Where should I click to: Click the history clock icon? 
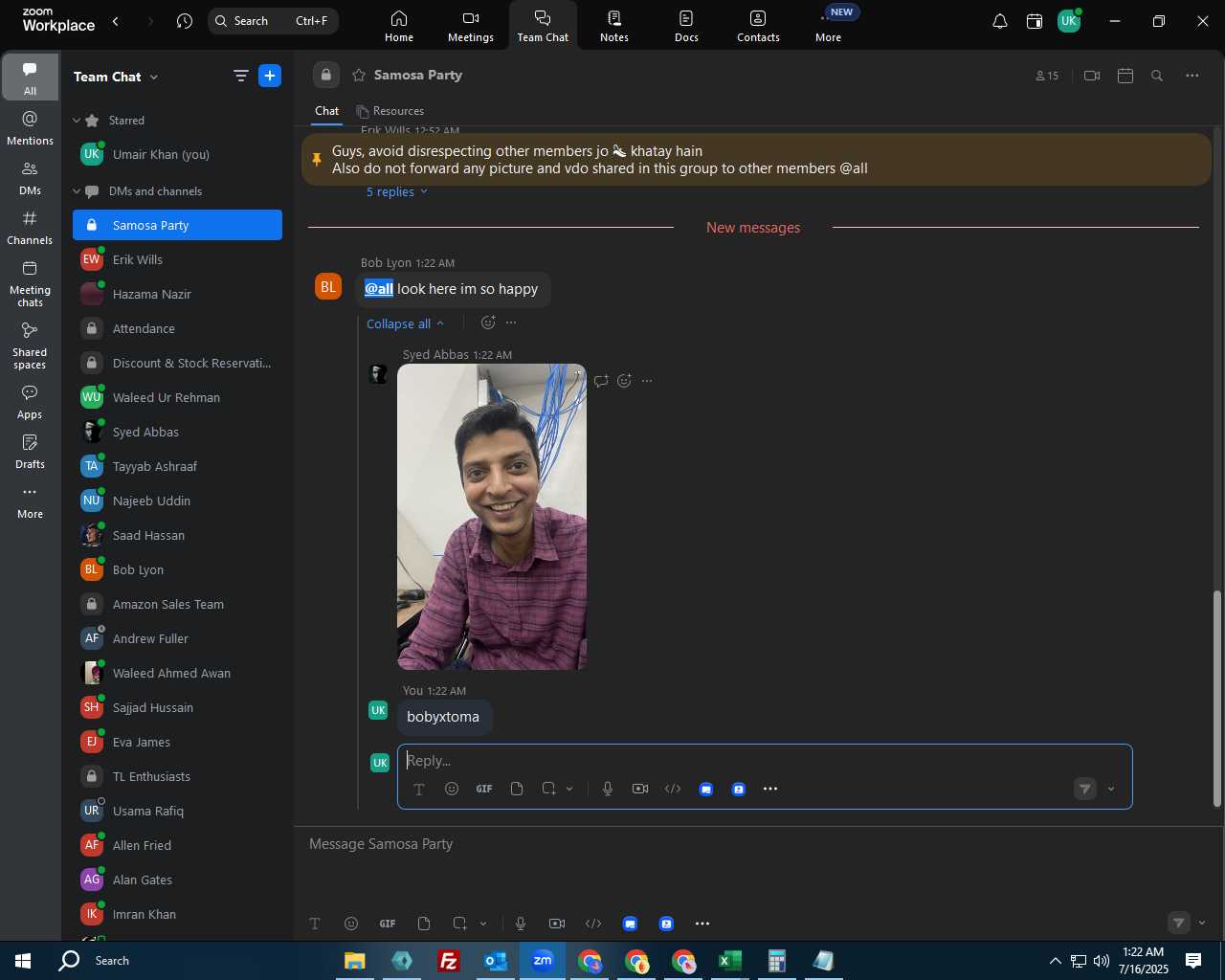(x=185, y=21)
